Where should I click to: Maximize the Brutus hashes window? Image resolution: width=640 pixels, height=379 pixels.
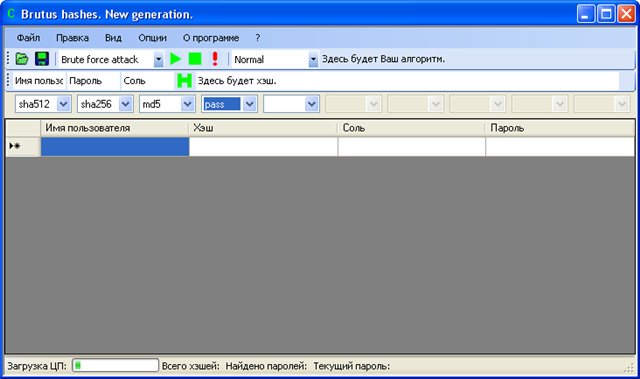[x=606, y=14]
